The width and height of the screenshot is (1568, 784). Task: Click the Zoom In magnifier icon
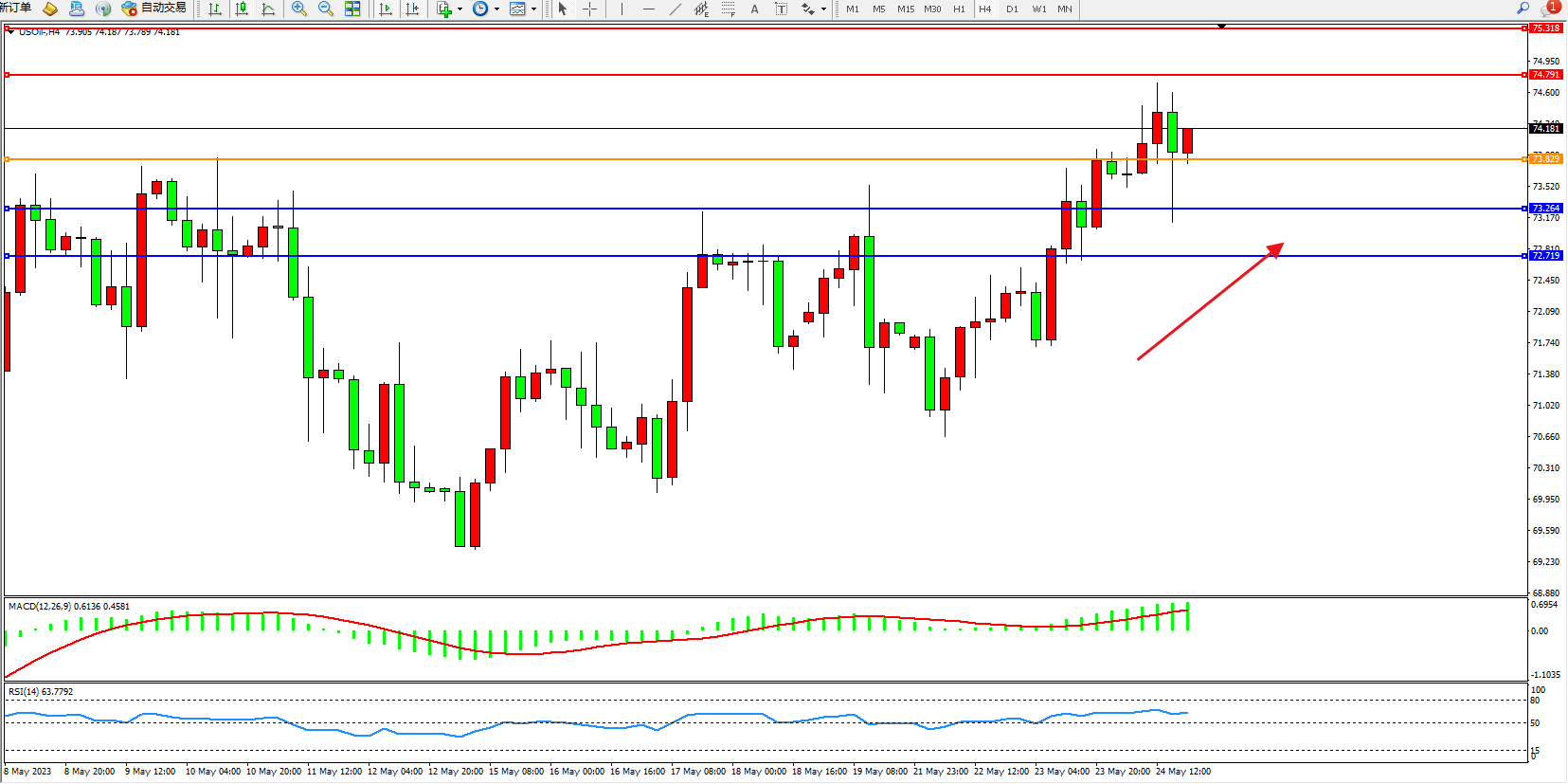click(299, 9)
